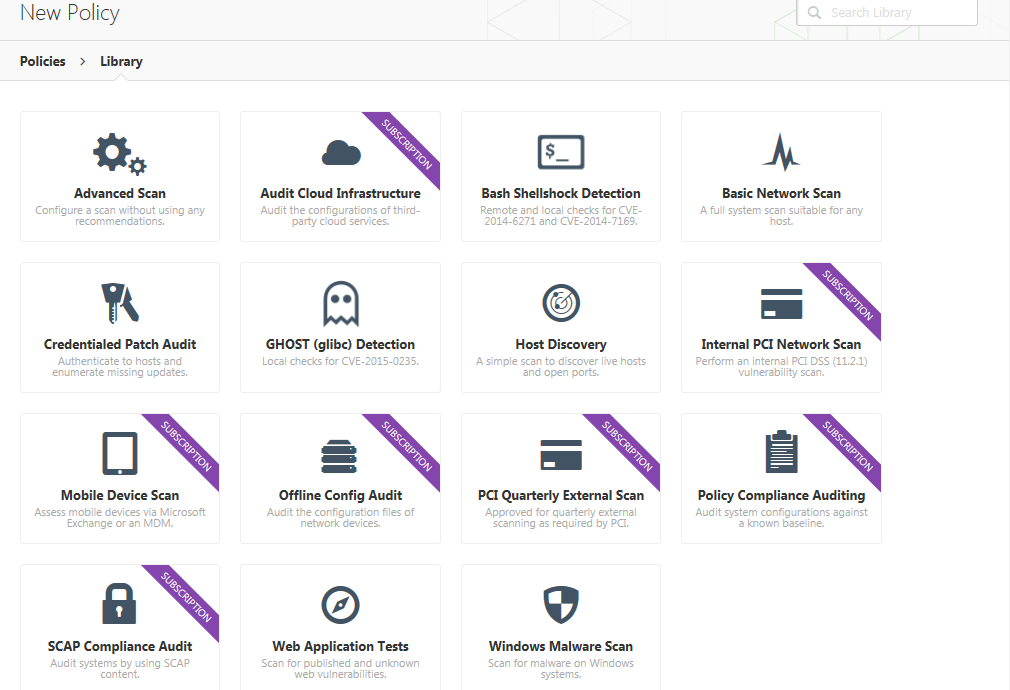Click the Credentialed Patch Audit keys icon
Viewport: 1010px width, 690px height.
coord(120,303)
